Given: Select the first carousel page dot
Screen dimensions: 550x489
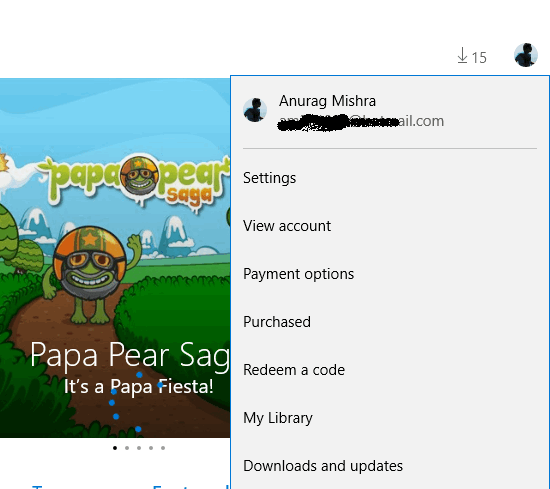Looking at the screenshot, I should tap(115, 448).
